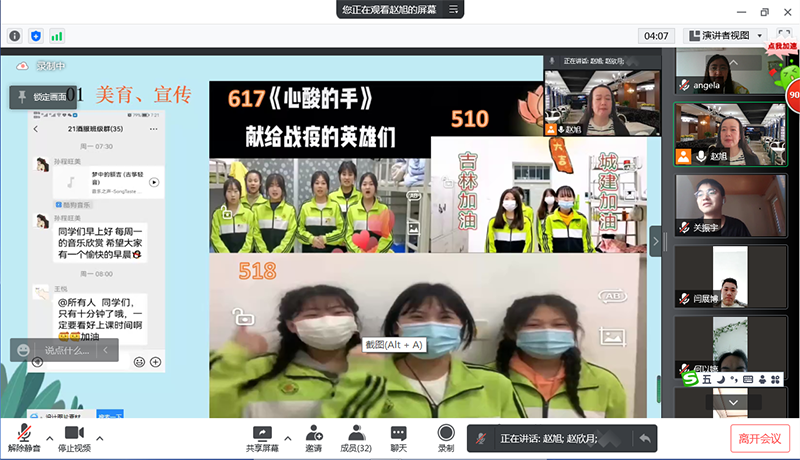Click the lock icon on the 518 video
This screenshot has width=800, height=460.
click(x=243, y=317)
